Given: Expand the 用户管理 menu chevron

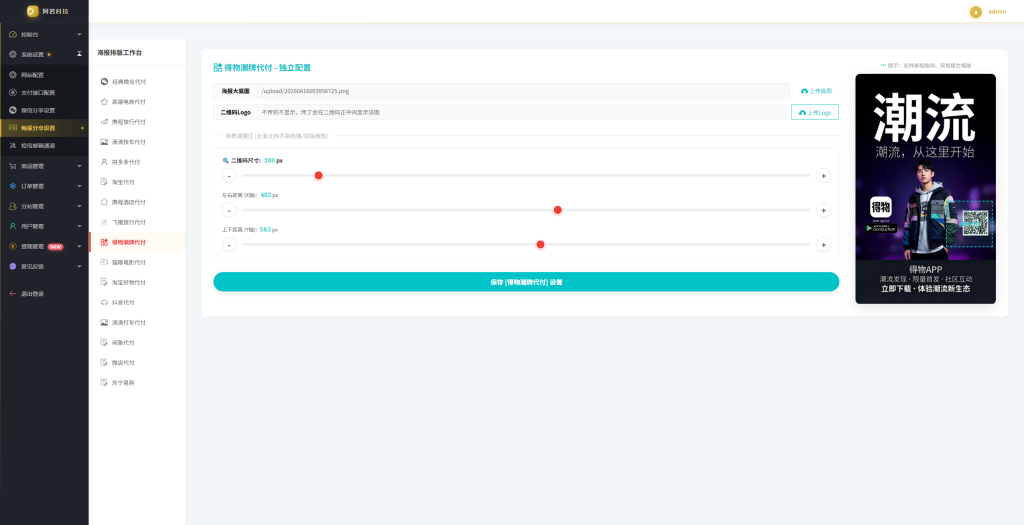Looking at the screenshot, I should [x=79, y=227].
